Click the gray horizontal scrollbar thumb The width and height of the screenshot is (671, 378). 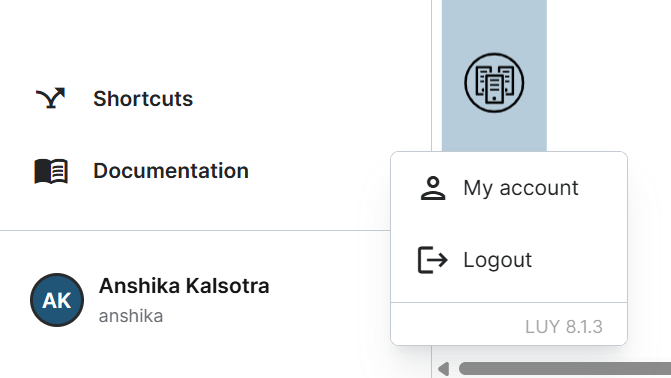pyautogui.click(x=565, y=369)
